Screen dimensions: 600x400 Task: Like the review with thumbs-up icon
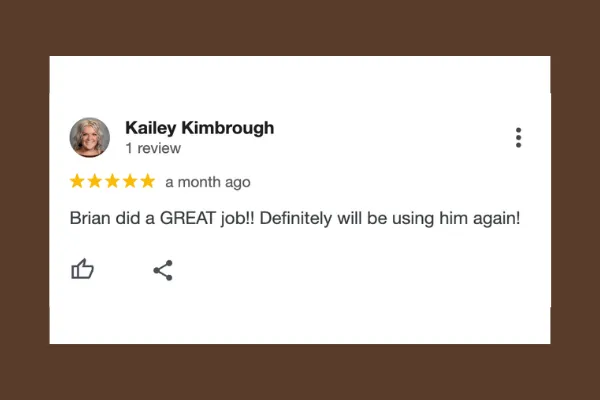(x=82, y=269)
